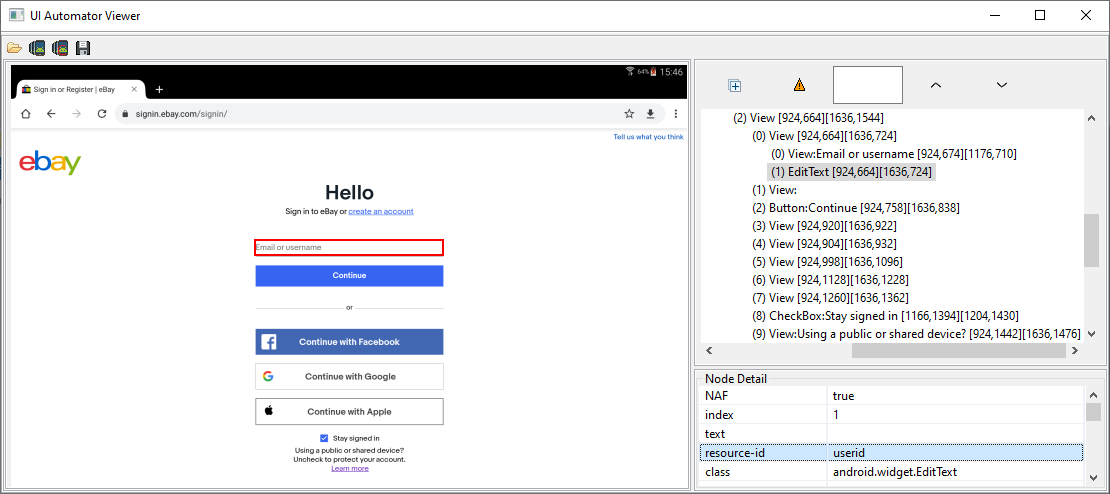Click the browser home icon in the screenshot

(26, 114)
